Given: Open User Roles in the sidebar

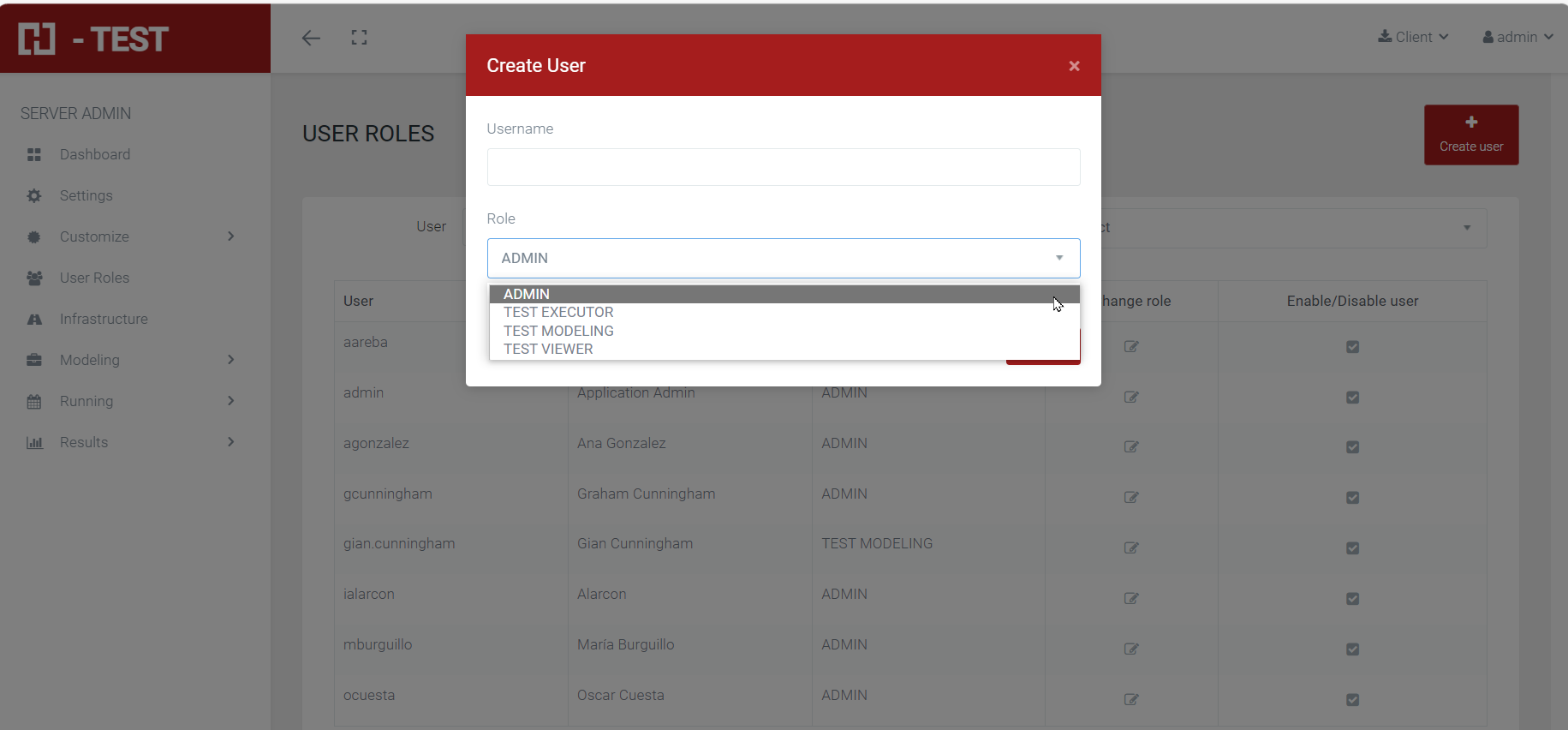Looking at the screenshot, I should pyautogui.click(x=94, y=278).
